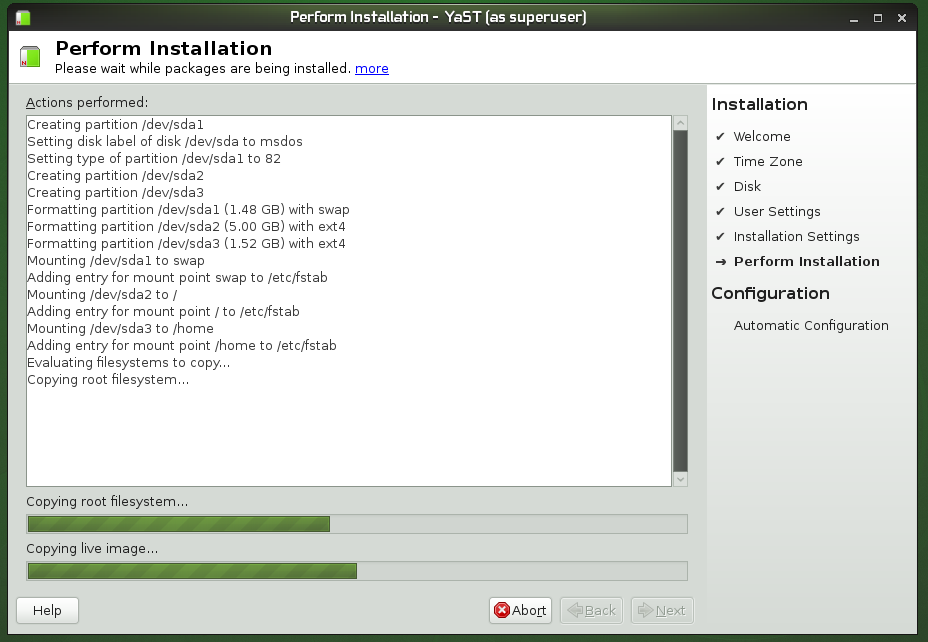The height and width of the screenshot is (642, 928).
Task: Click 'Mounting /dev/sda1 to swap' line
Action: pyautogui.click(x=116, y=261)
